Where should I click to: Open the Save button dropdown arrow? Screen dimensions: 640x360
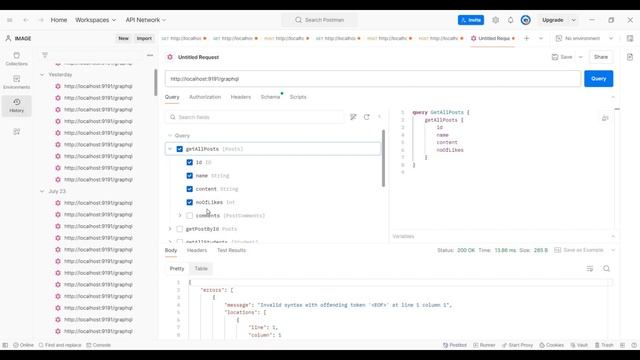pyautogui.click(x=580, y=57)
